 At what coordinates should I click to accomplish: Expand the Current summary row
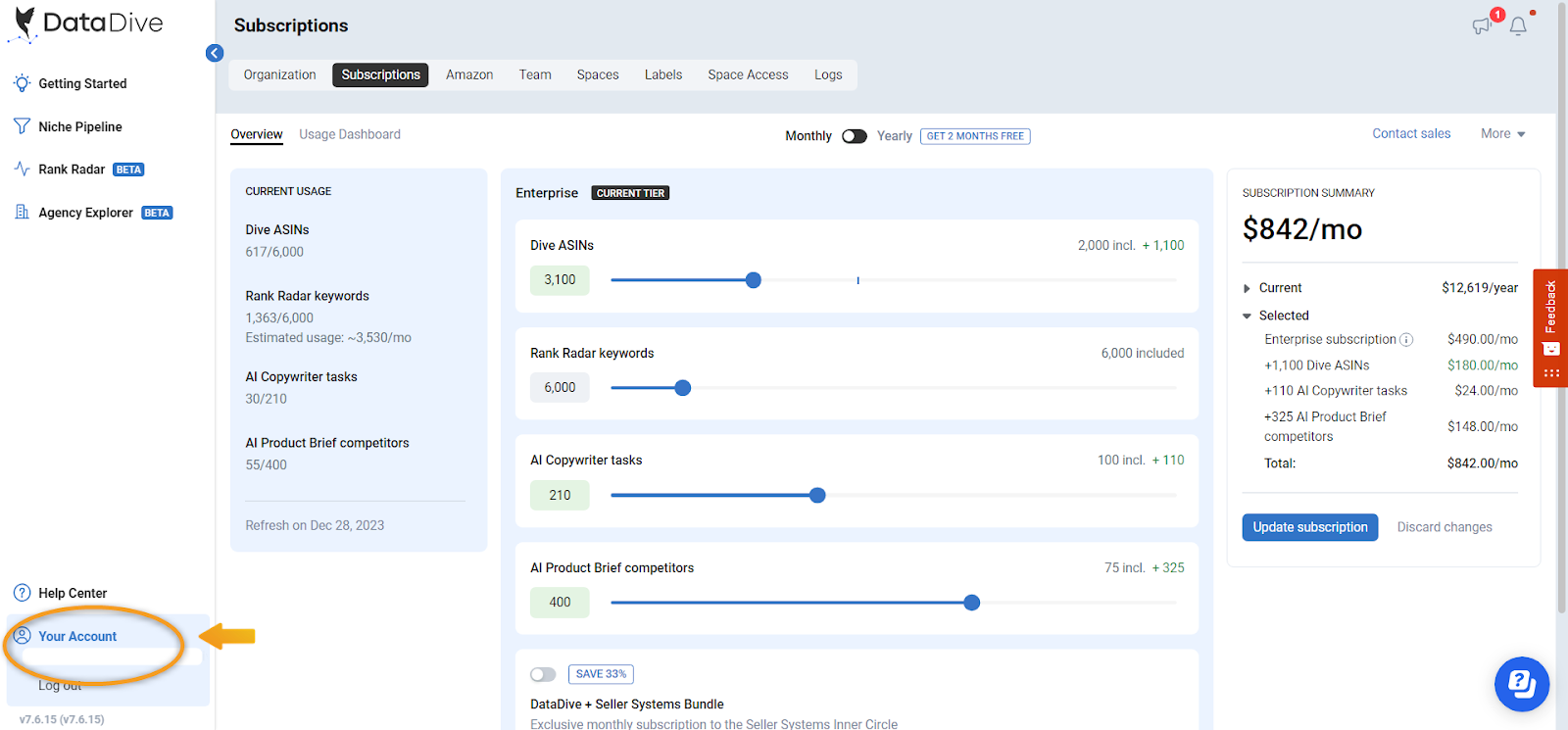coord(1247,288)
